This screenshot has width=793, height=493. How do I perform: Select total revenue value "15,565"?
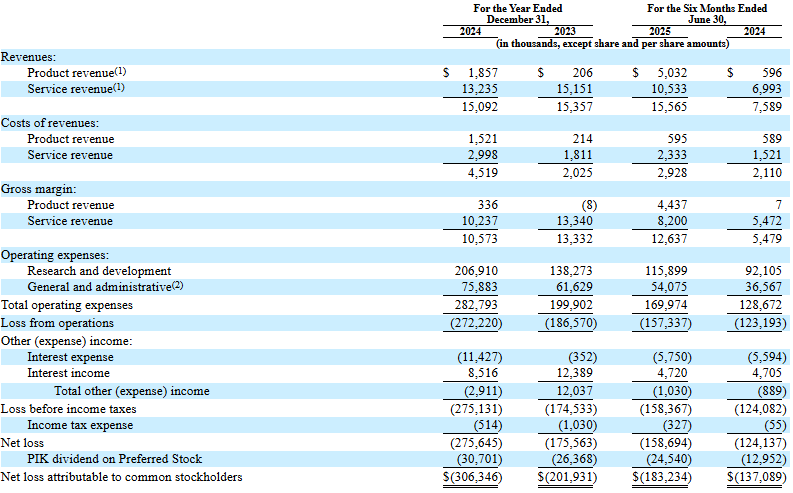[x=669, y=107]
